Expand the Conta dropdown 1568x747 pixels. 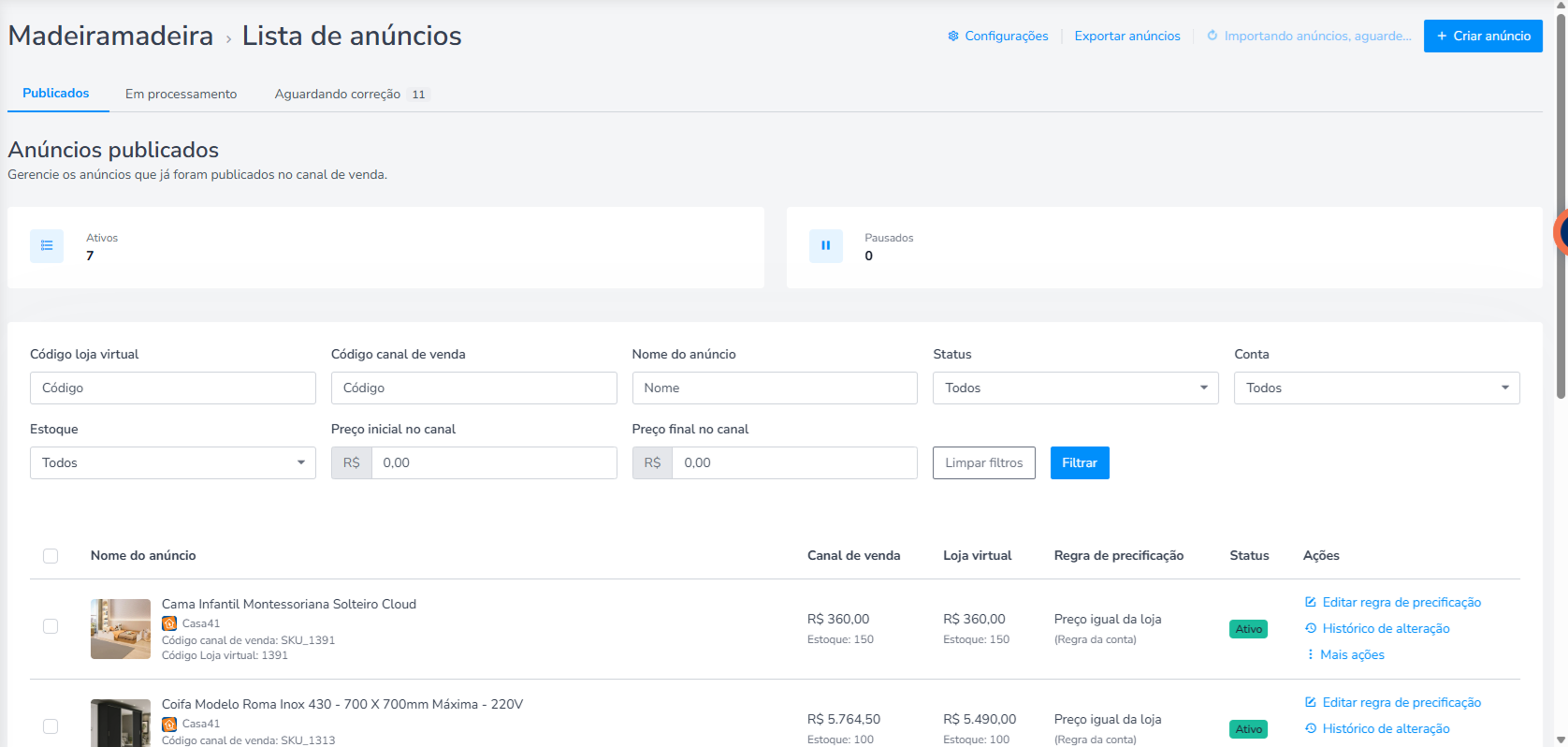click(x=1376, y=388)
